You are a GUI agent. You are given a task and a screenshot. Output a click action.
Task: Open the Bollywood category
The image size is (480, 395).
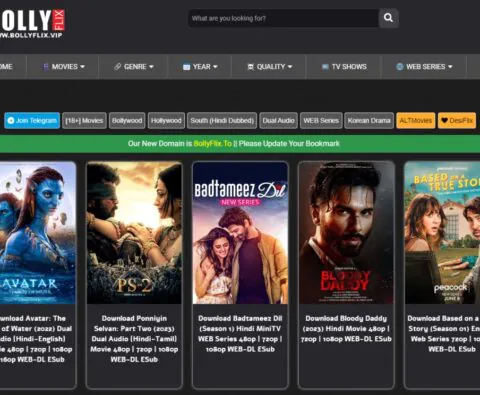coord(127,120)
